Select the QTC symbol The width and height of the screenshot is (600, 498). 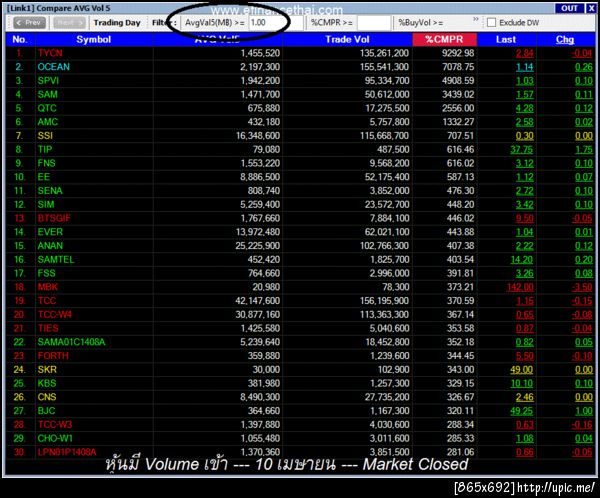(x=47, y=108)
